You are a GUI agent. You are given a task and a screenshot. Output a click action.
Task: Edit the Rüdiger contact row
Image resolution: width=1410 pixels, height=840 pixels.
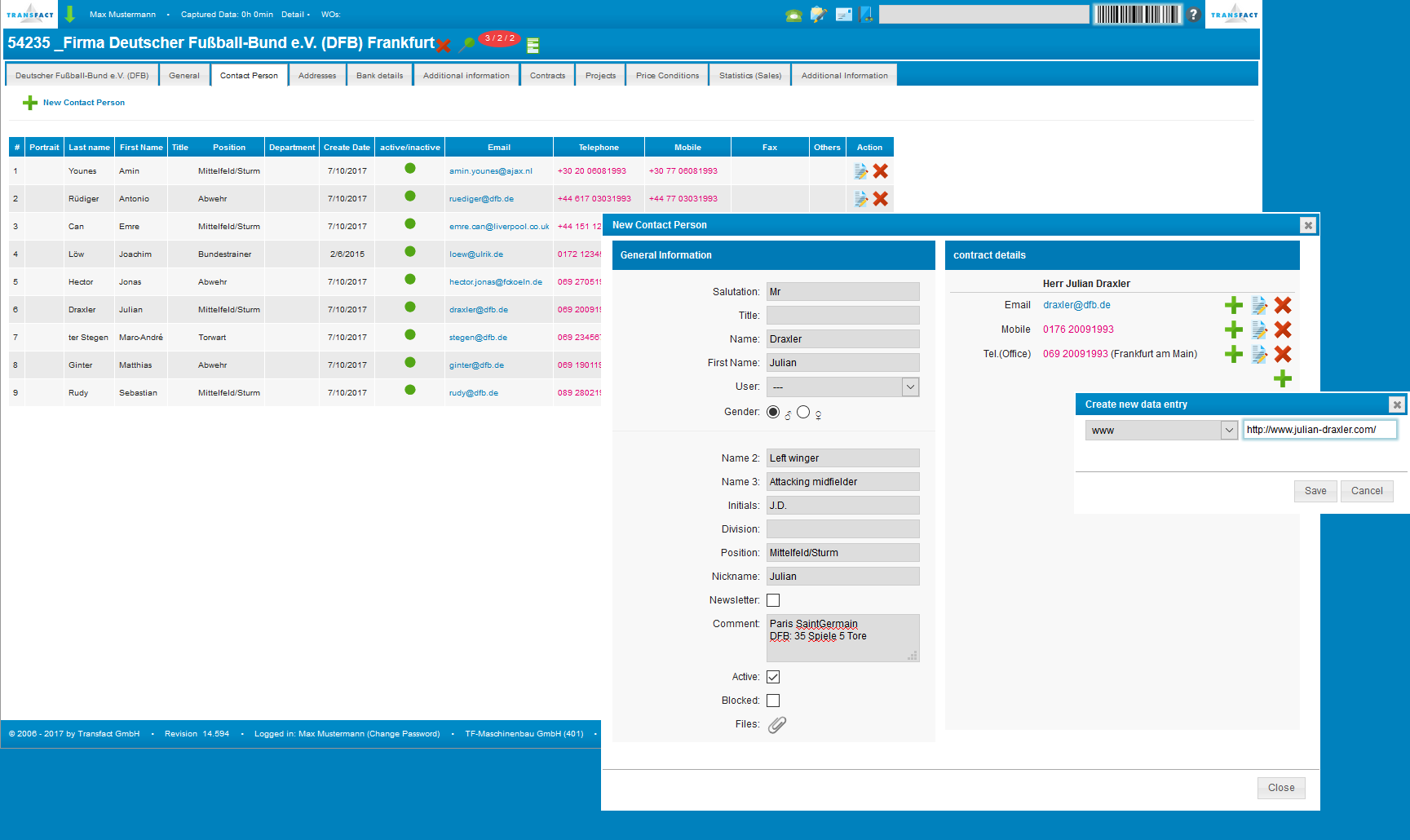860,199
